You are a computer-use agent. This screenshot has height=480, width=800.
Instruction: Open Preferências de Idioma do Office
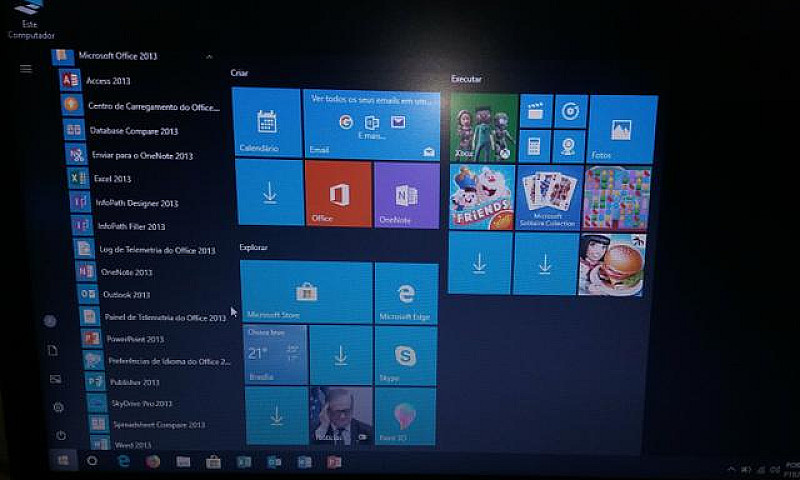(169, 361)
